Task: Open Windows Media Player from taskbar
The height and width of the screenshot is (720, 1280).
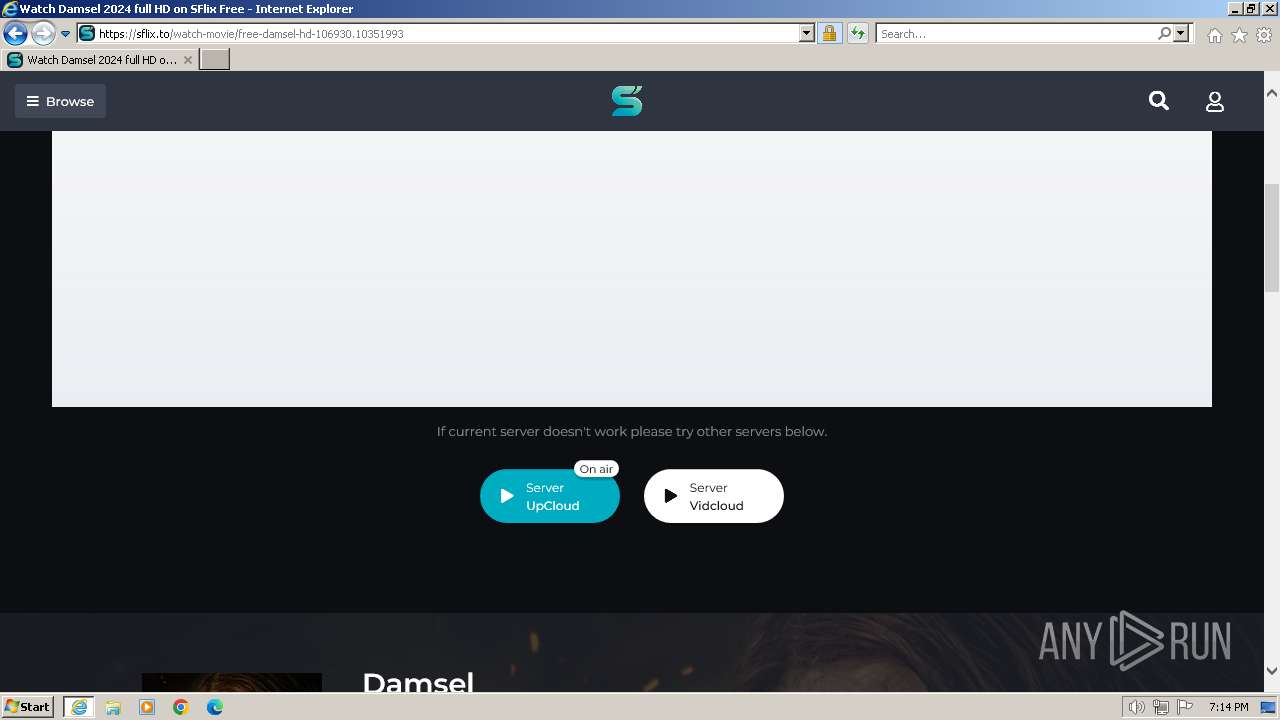Action: coord(147,707)
